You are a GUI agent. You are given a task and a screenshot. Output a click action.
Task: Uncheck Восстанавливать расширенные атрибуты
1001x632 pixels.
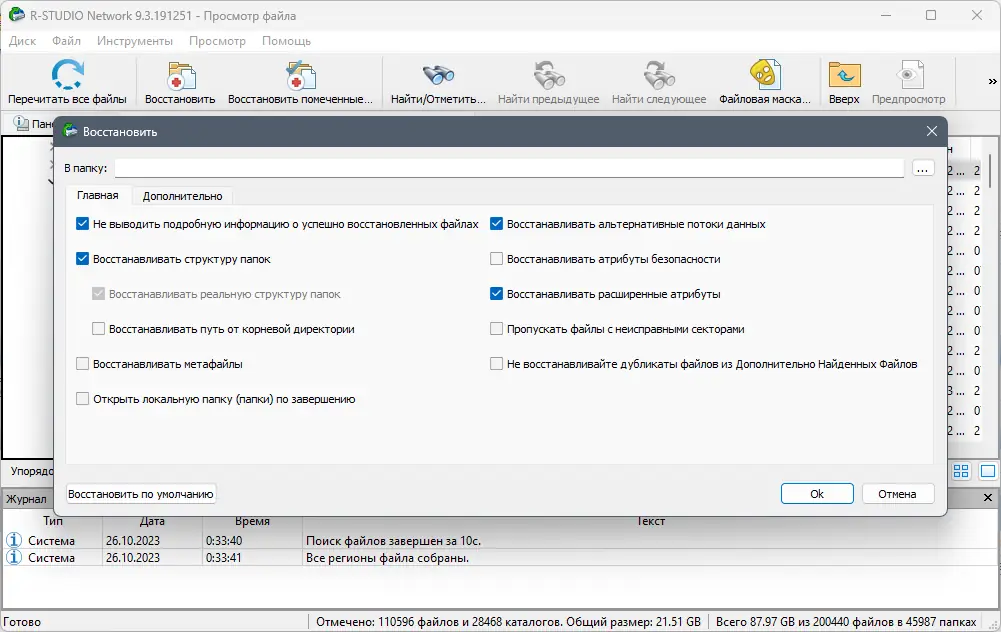pos(497,294)
